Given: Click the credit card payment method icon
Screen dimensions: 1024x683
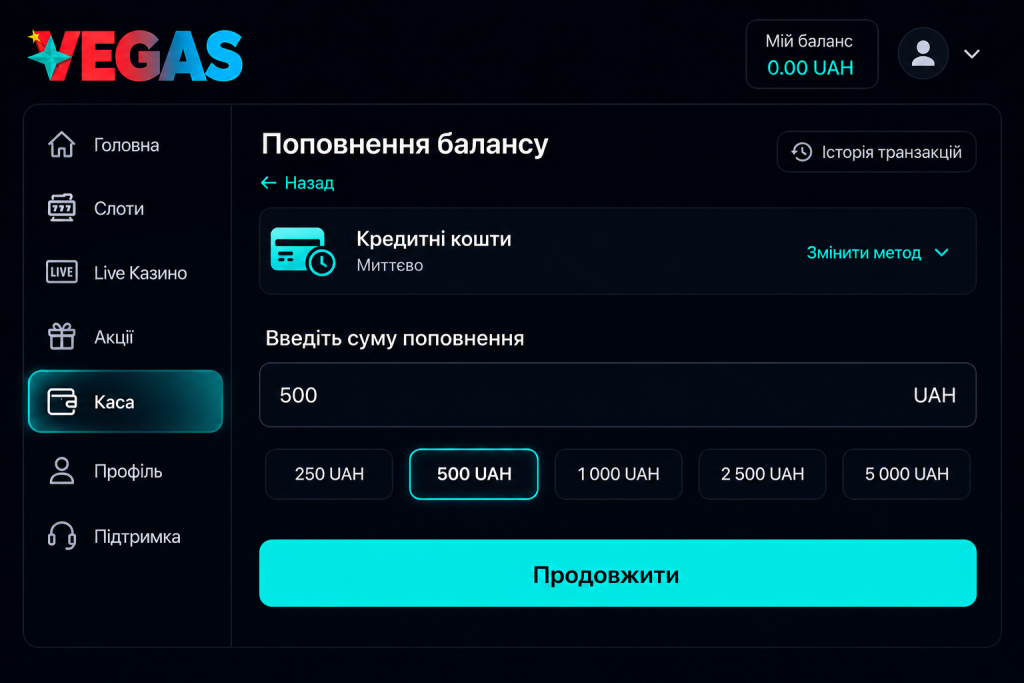Looking at the screenshot, I should (x=303, y=251).
